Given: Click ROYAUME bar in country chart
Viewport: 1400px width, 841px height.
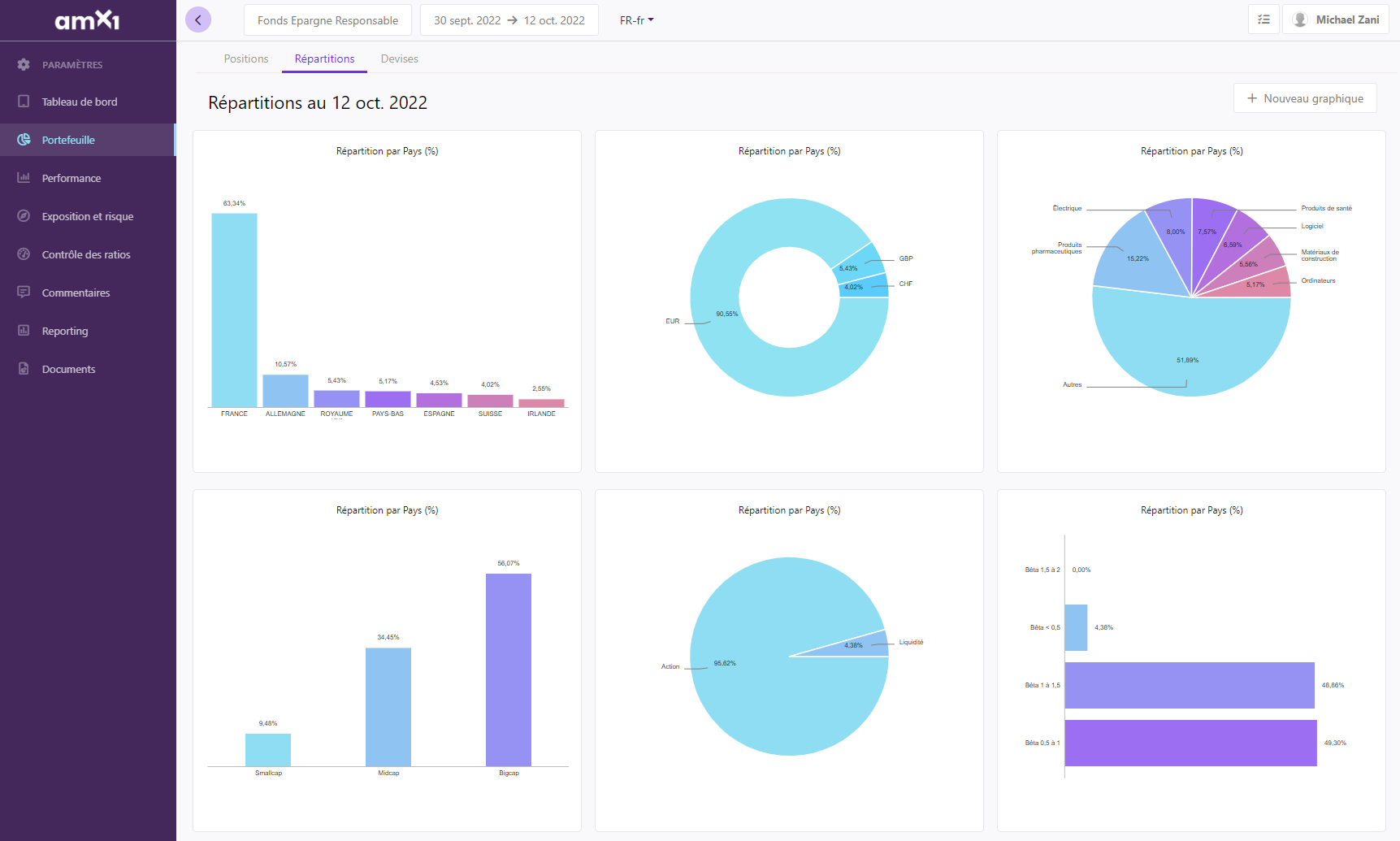Looking at the screenshot, I should (336, 398).
